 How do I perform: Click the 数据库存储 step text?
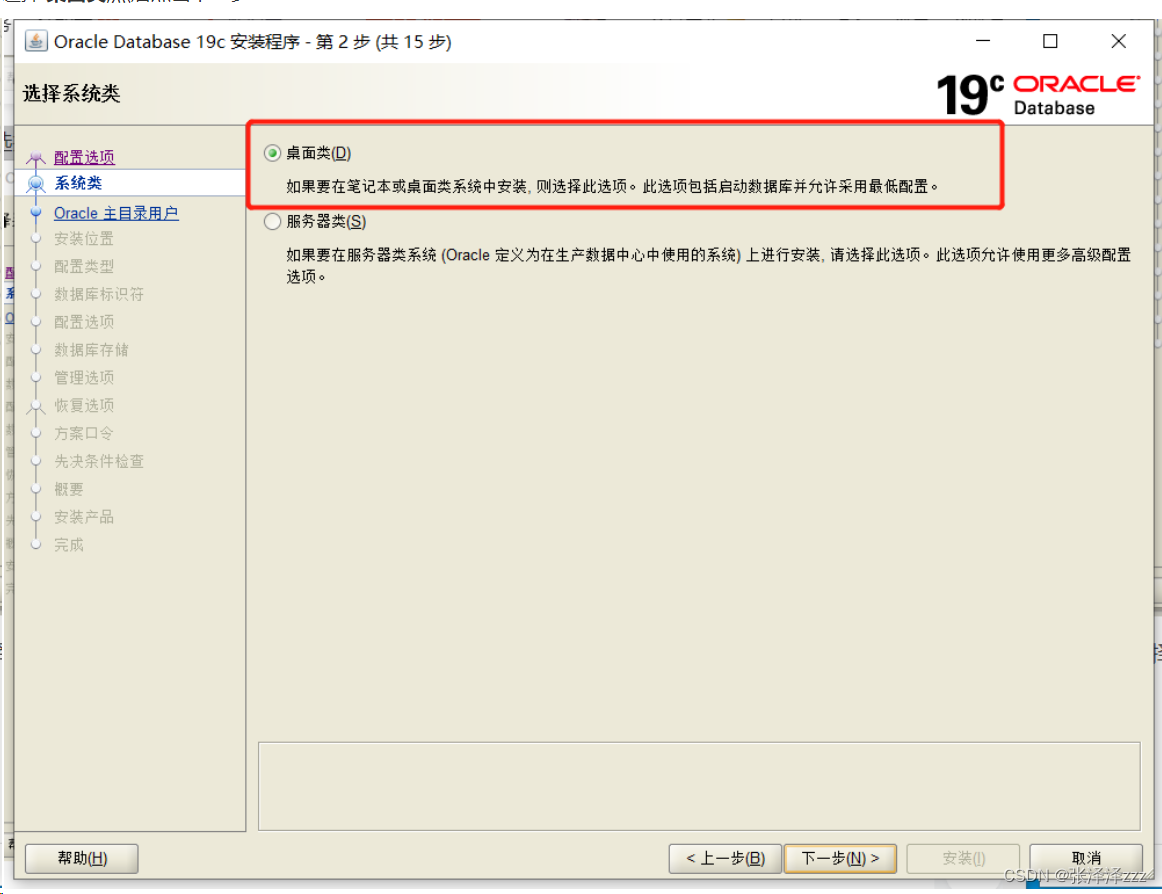pos(91,350)
